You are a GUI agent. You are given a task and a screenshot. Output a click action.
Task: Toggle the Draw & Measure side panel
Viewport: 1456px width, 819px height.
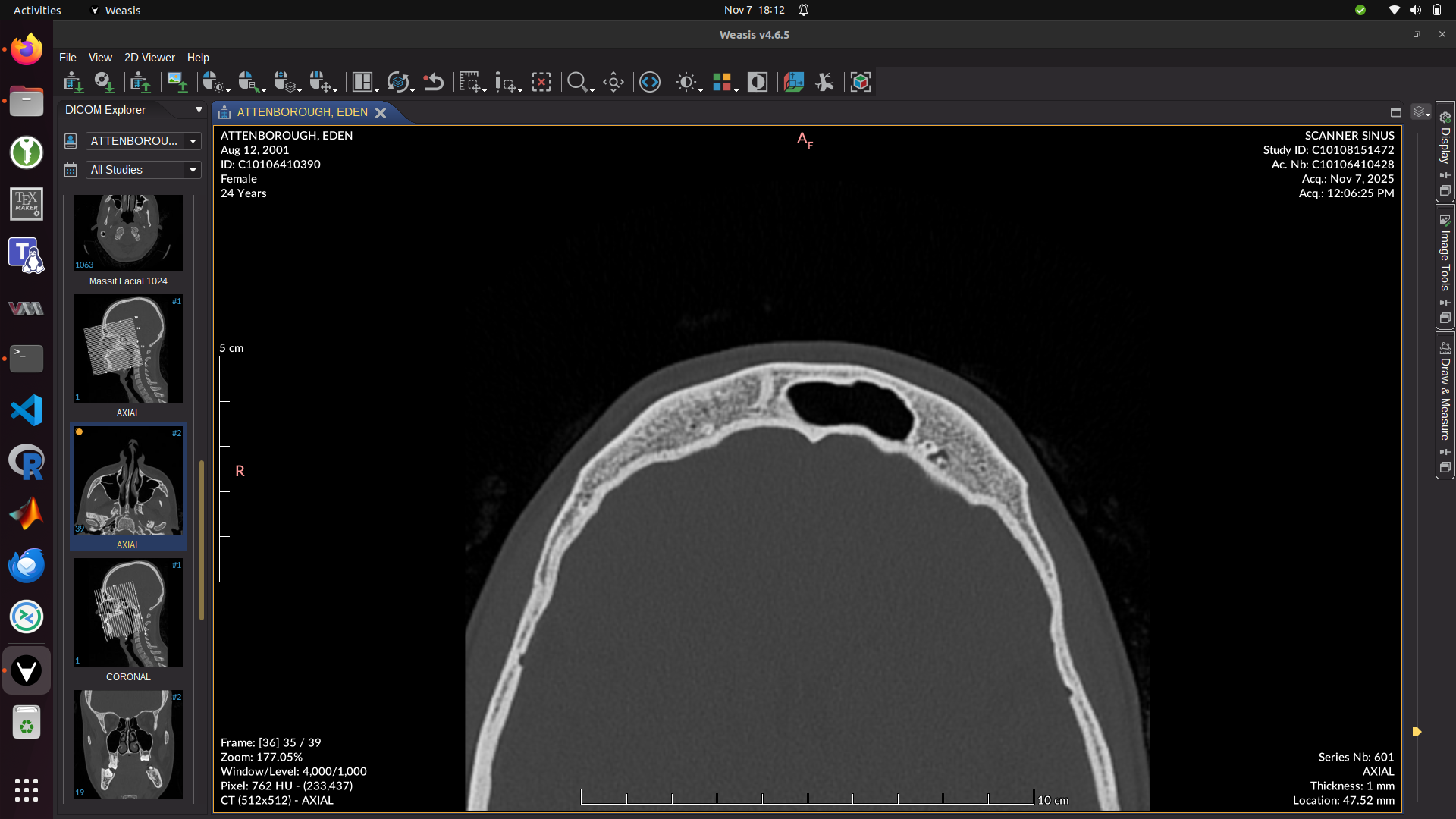[x=1445, y=398]
